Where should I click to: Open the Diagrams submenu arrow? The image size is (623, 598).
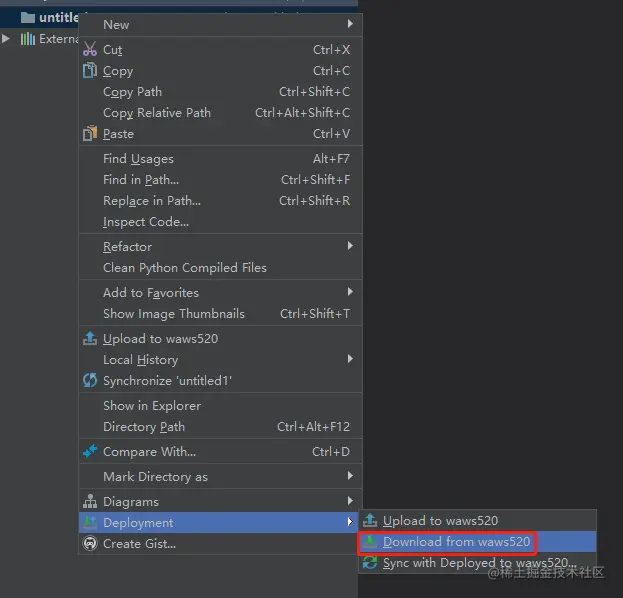[350, 501]
